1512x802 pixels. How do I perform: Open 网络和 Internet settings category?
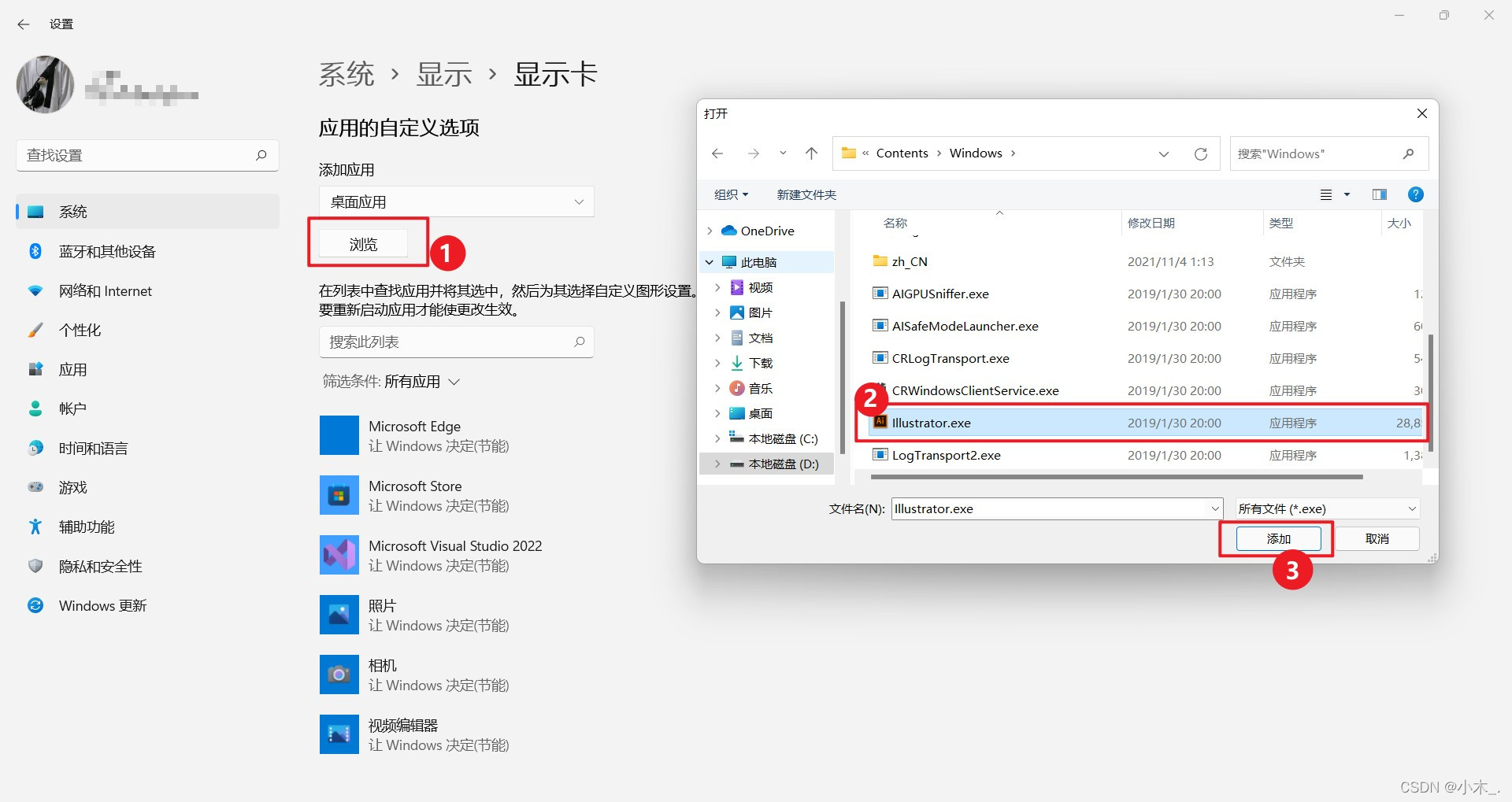[148, 290]
